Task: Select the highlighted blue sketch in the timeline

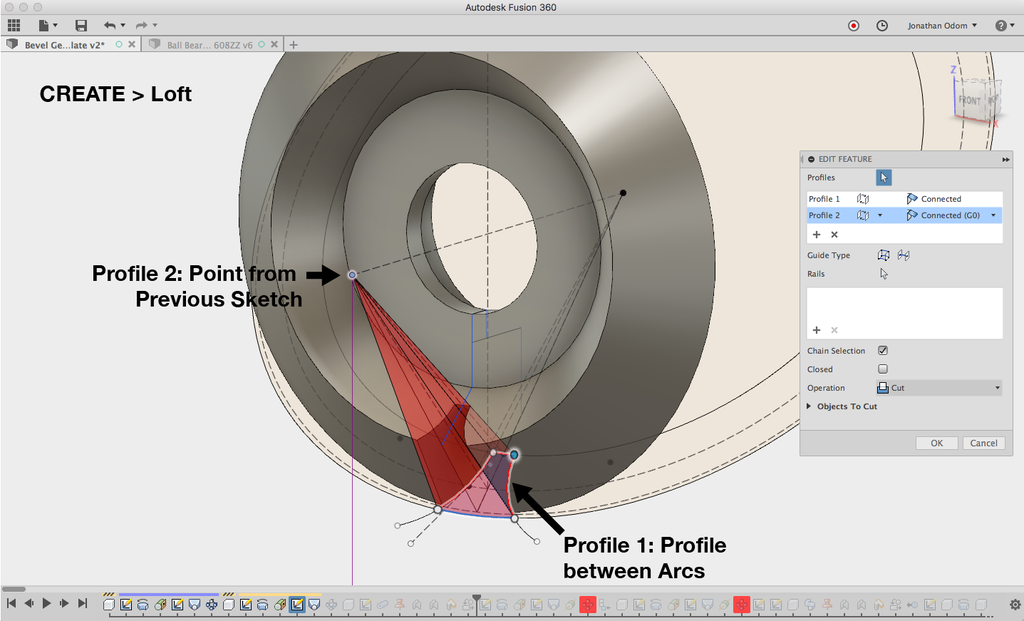Action: coord(296,605)
